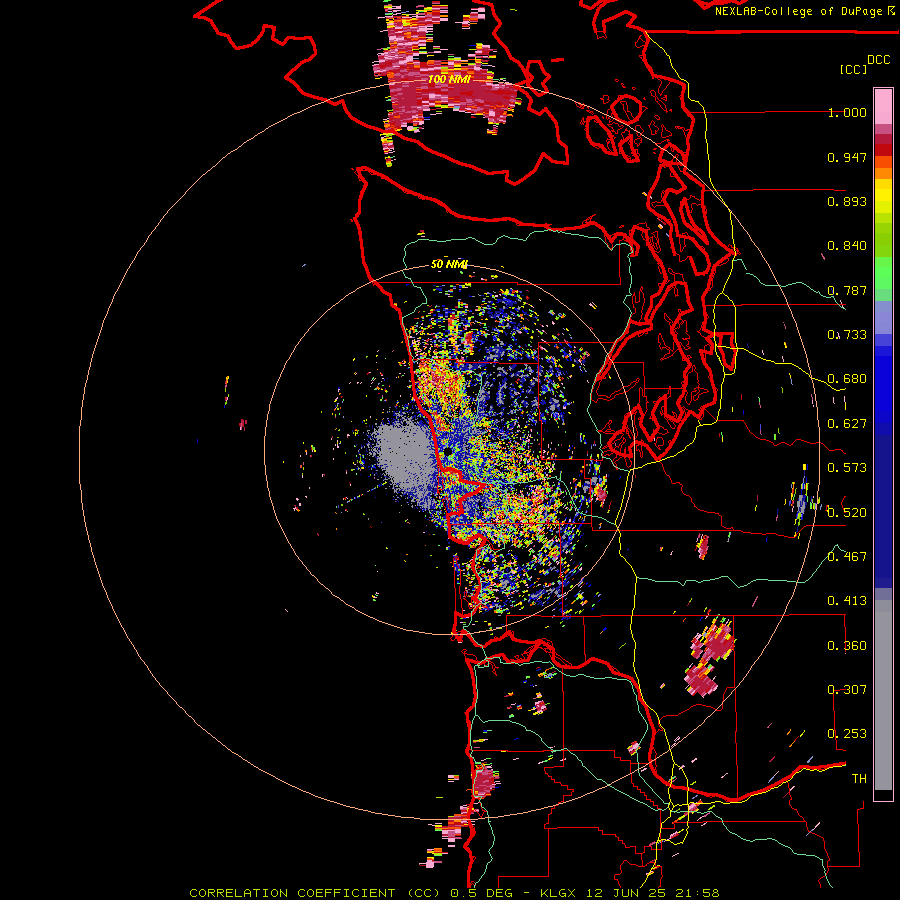Screen dimensions: 900x900
Task: Click the 50 NMI range ring label
Action: [x=449, y=264]
